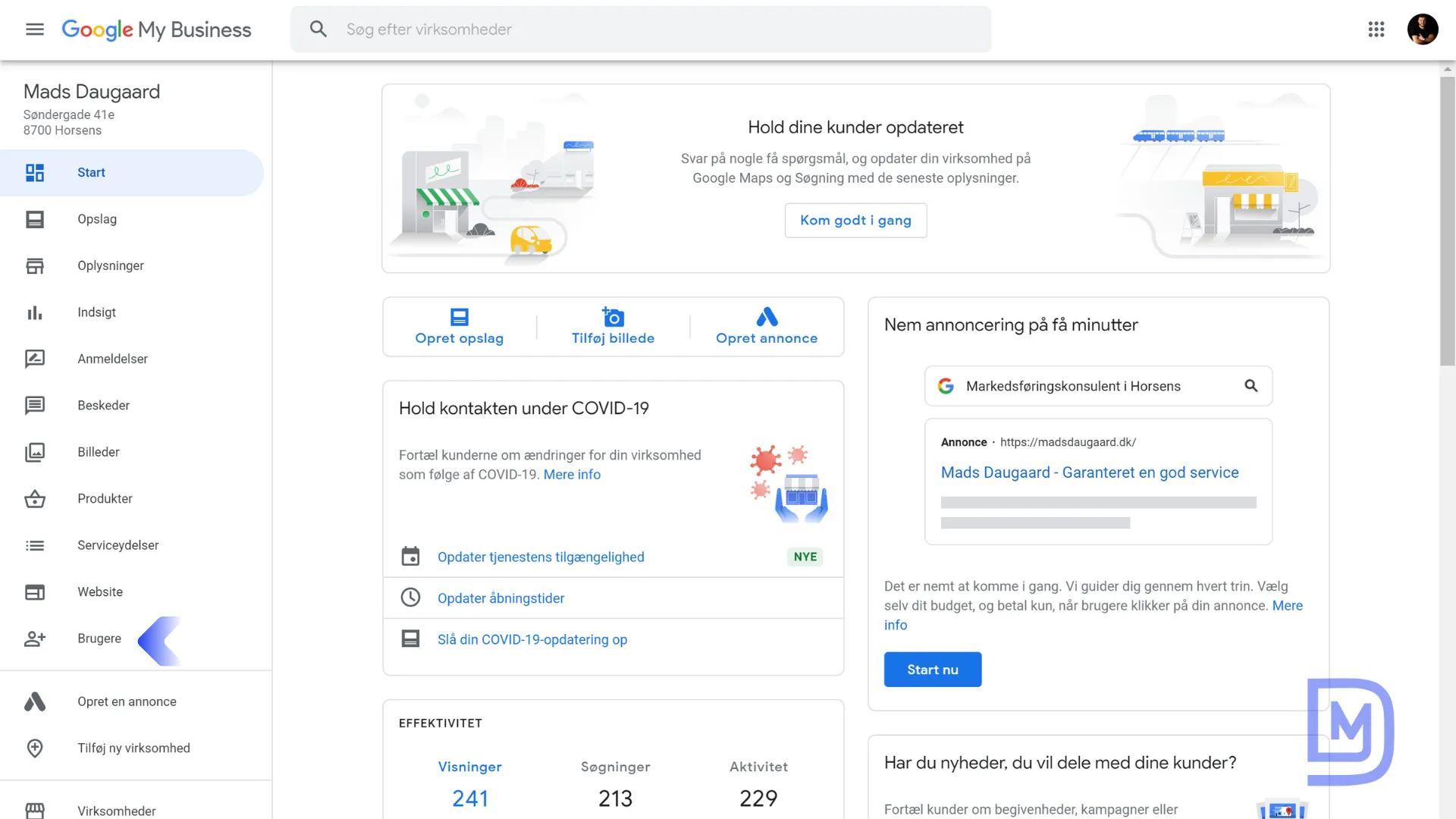Click the Opslag posts icon
Image resolution: width=1456 pixels, height=819 pixels.
pyautogui.click(x=35, y=219)
